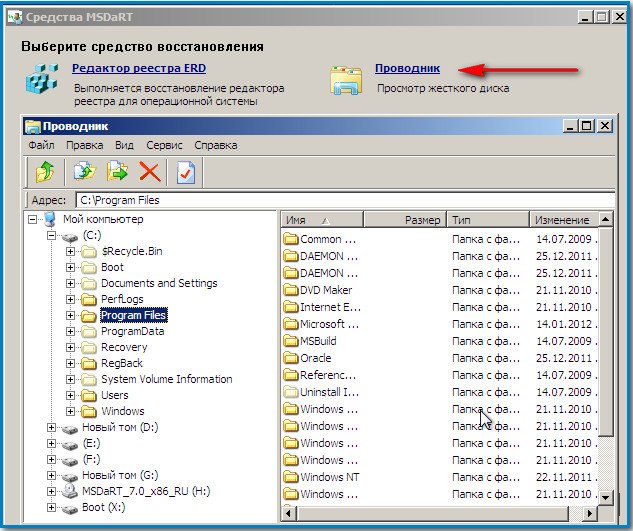Image resolution: width=633 pixels, height=531 pixels.
Task: Open the Сервис menu
Action: click(x=164, y=145)
